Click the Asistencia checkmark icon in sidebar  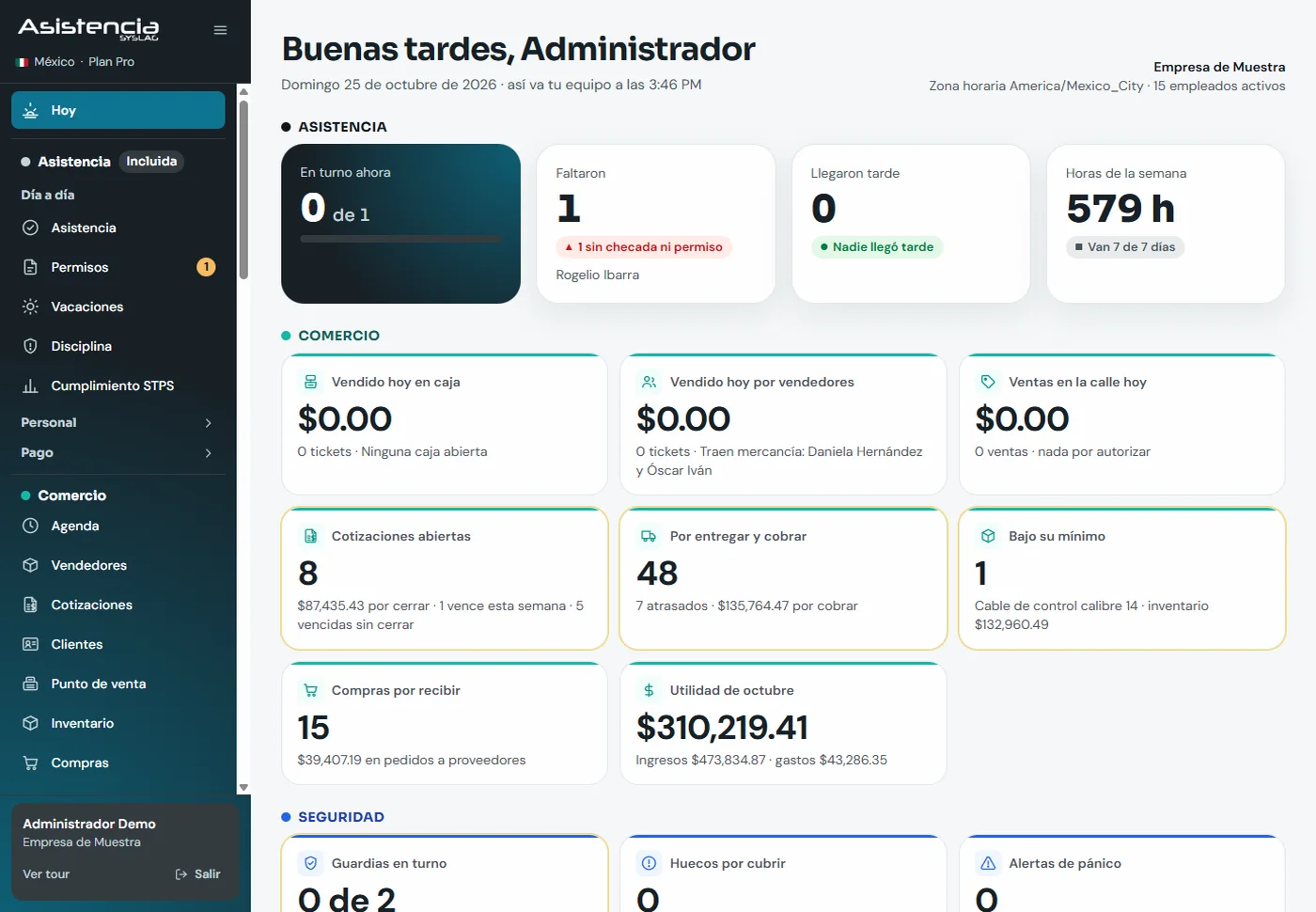[30, 228]
